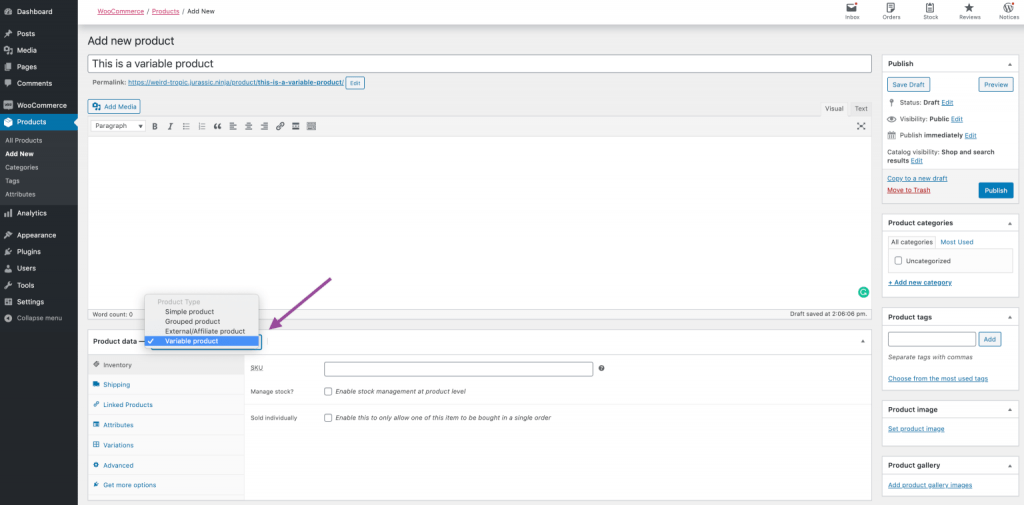This screenshot has height=505, width=1024.
Task: Click the SKU help question mark icon
Action: 601,369
